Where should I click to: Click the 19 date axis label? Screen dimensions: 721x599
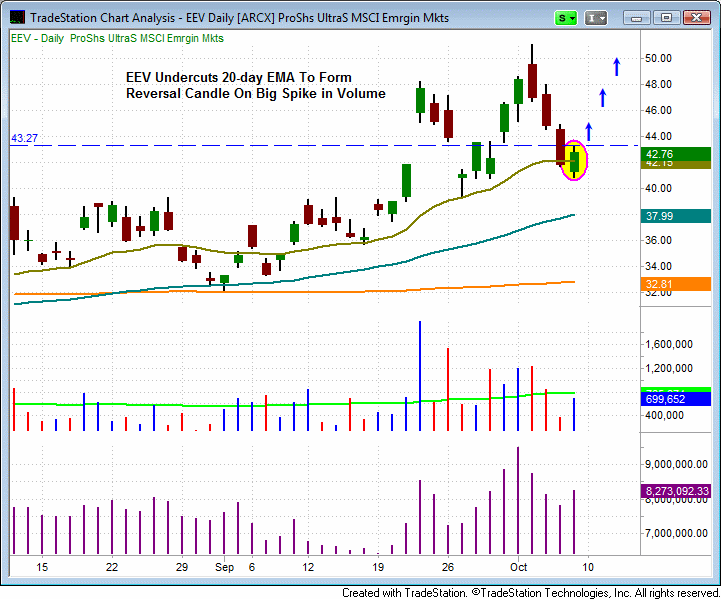(378, 567)
